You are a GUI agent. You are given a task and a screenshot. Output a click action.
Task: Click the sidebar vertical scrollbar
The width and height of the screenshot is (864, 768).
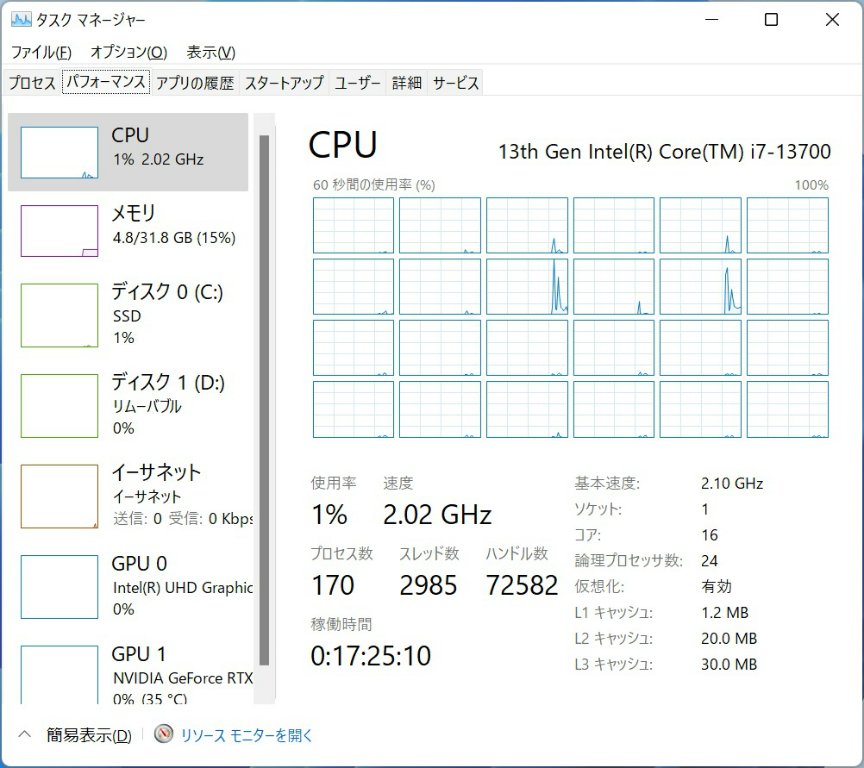pos(264,400)
